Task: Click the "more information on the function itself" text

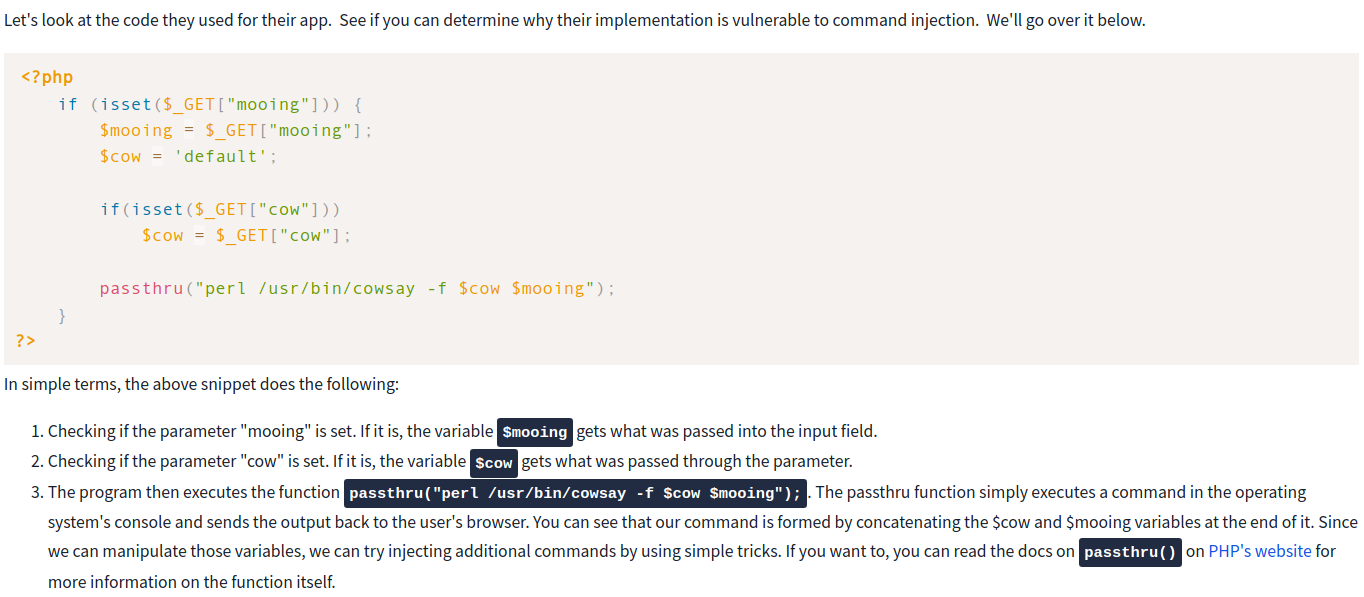Action: [191, 581]
